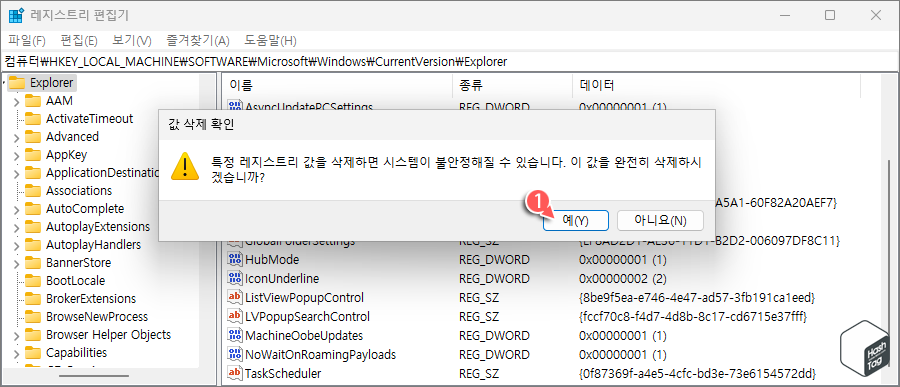The height and width of the screenshot is (387, 900).
Task: Click the AutoplayHandlers folder icon
Action: [33, 245]
